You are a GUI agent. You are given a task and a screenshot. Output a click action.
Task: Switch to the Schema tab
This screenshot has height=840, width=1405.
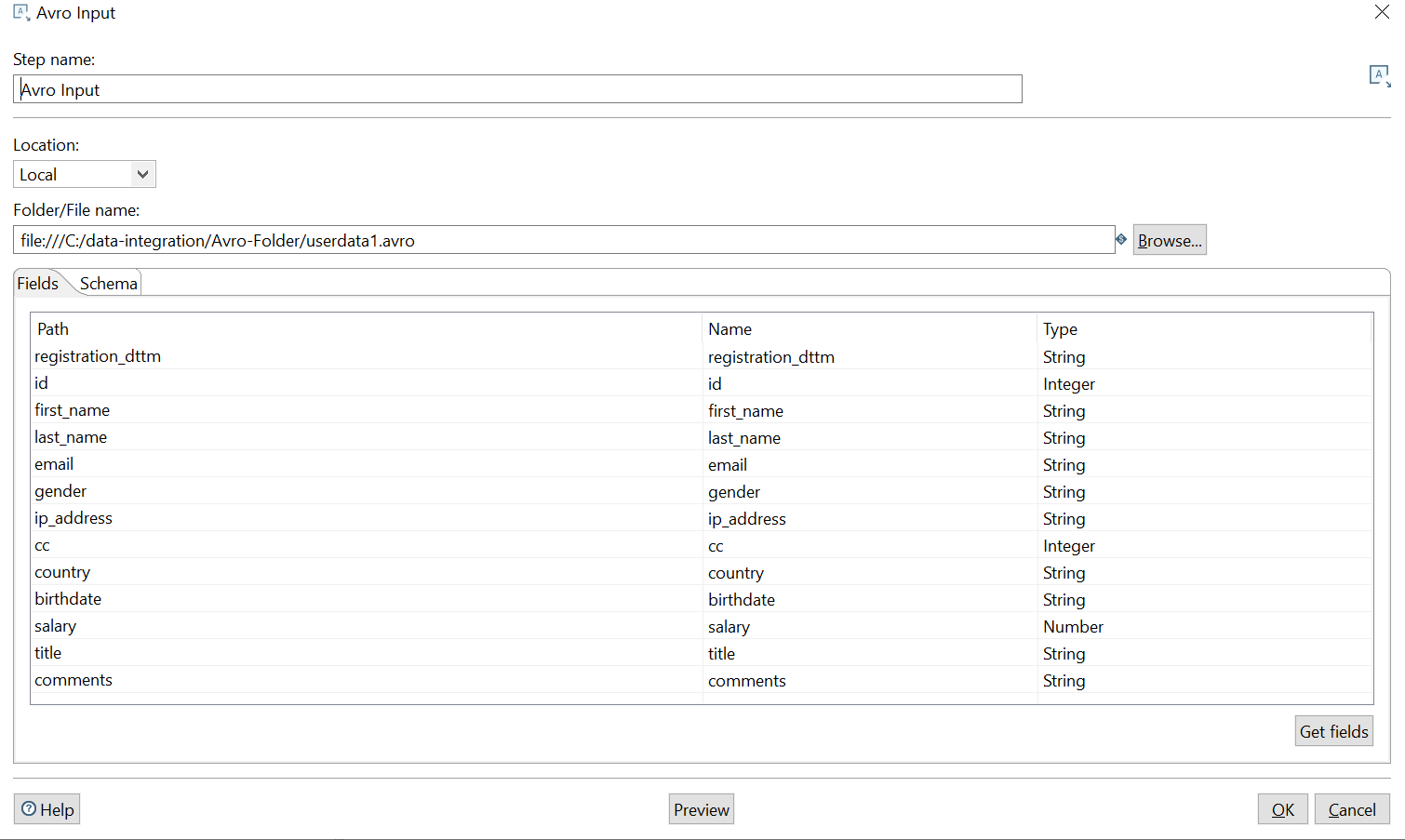(x=108, y=283)
